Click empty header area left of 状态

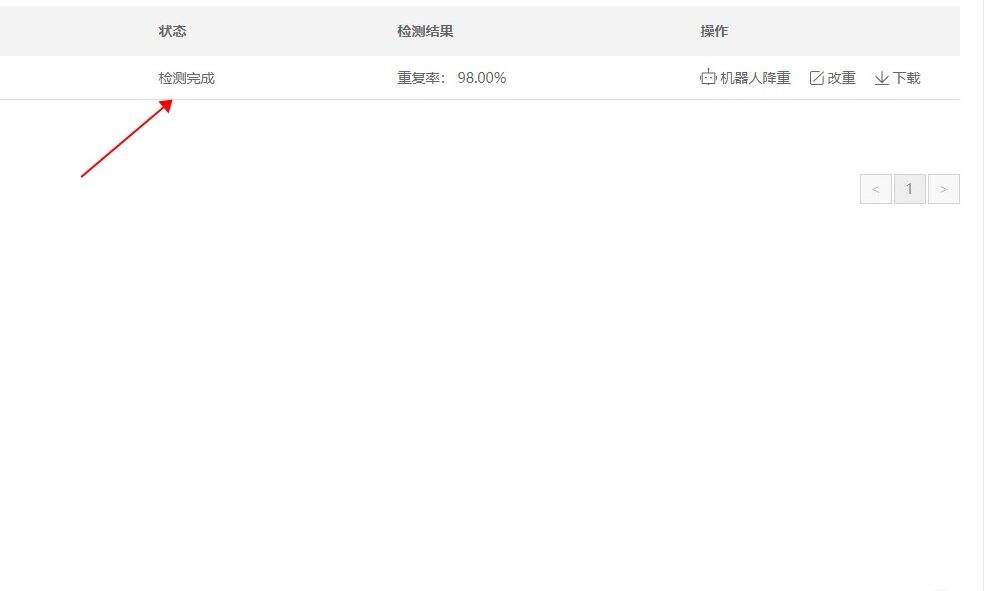point(70,31)
